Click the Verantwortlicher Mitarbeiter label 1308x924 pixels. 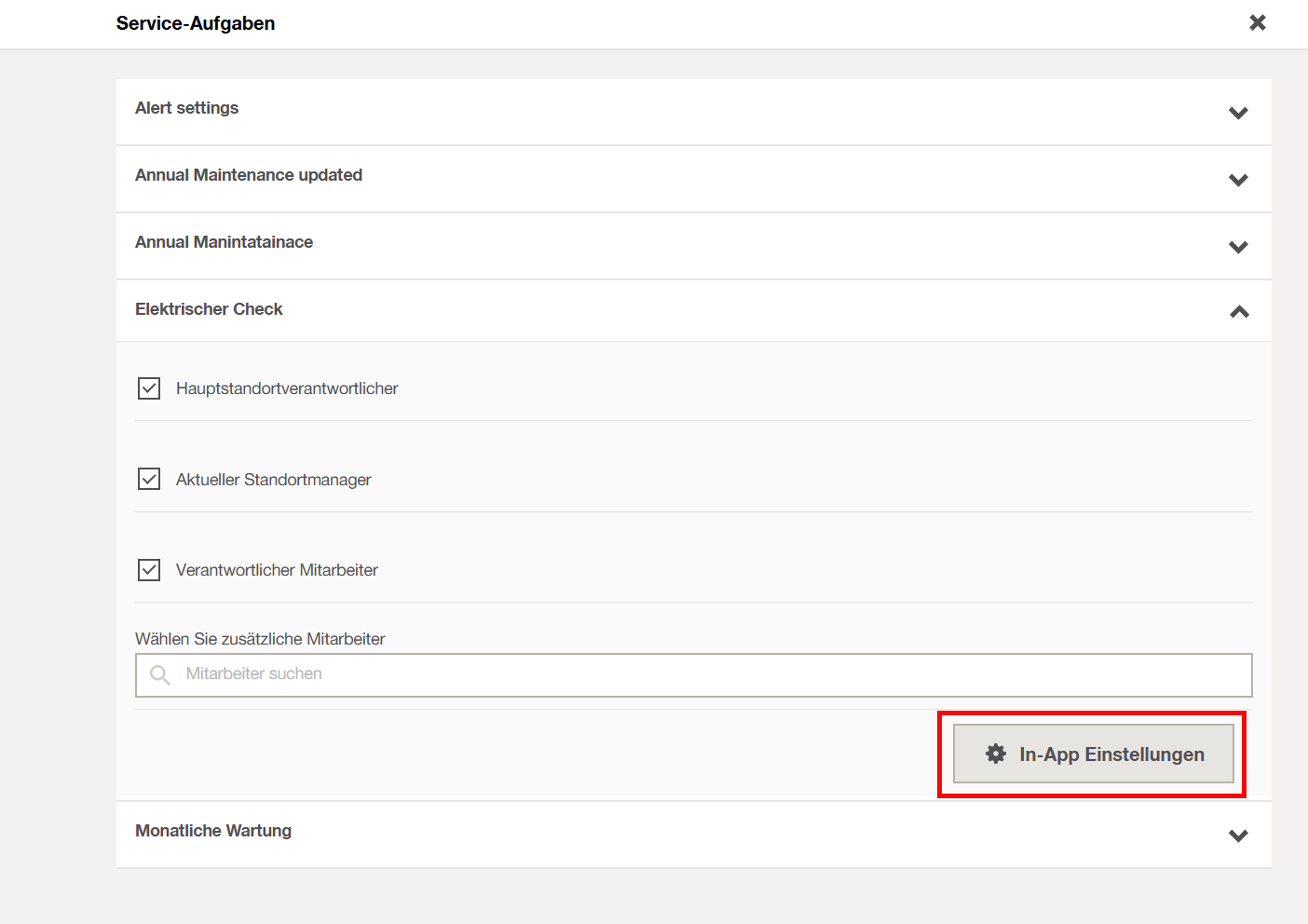pos(277,570)
